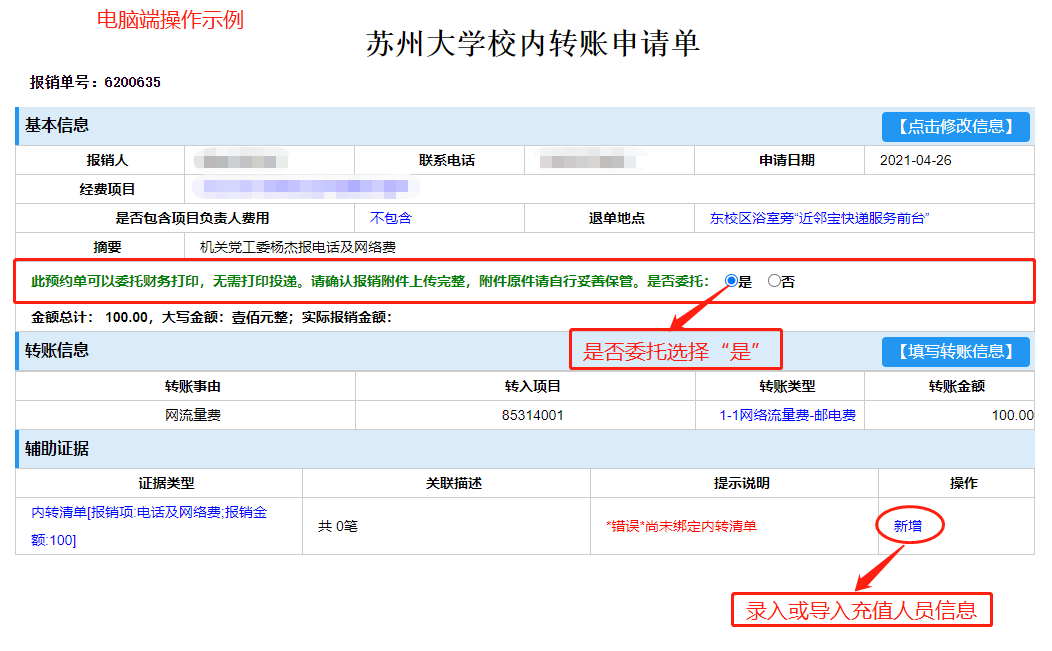
Task: Click the 共 0笔 association description cell
Action: [x=337, y=526]
